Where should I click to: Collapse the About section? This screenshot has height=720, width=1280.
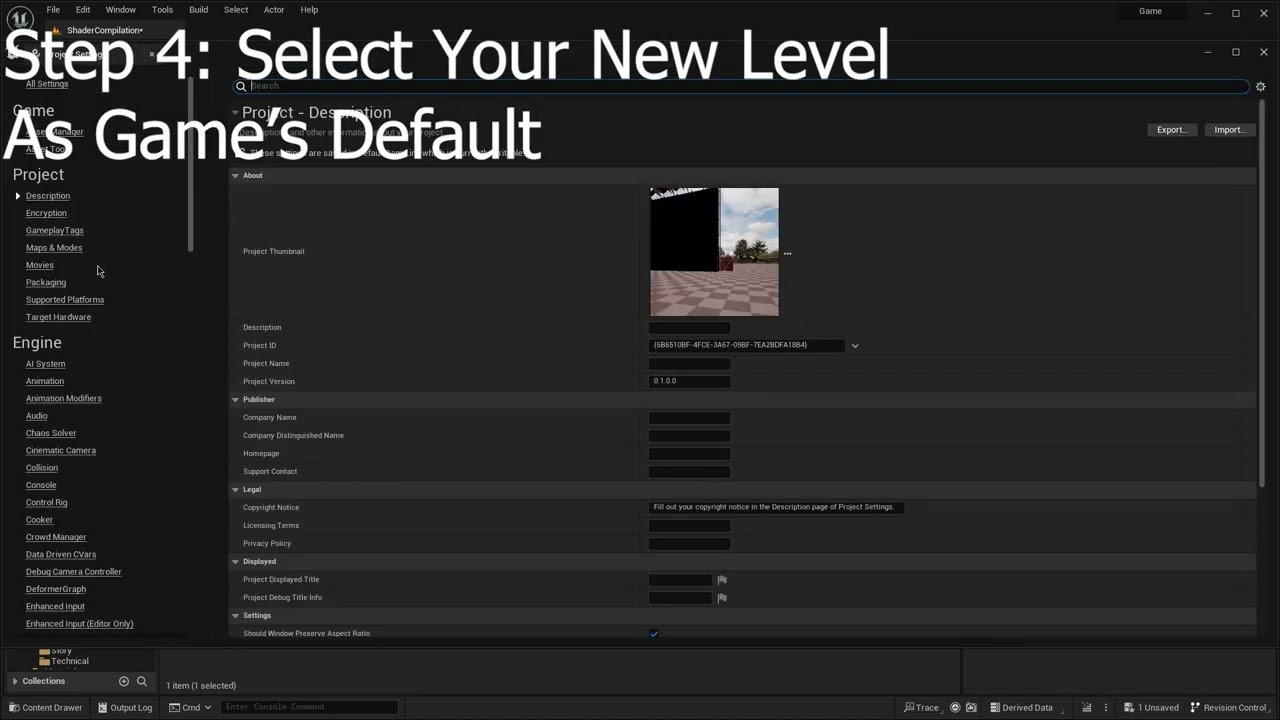(236, 176)
